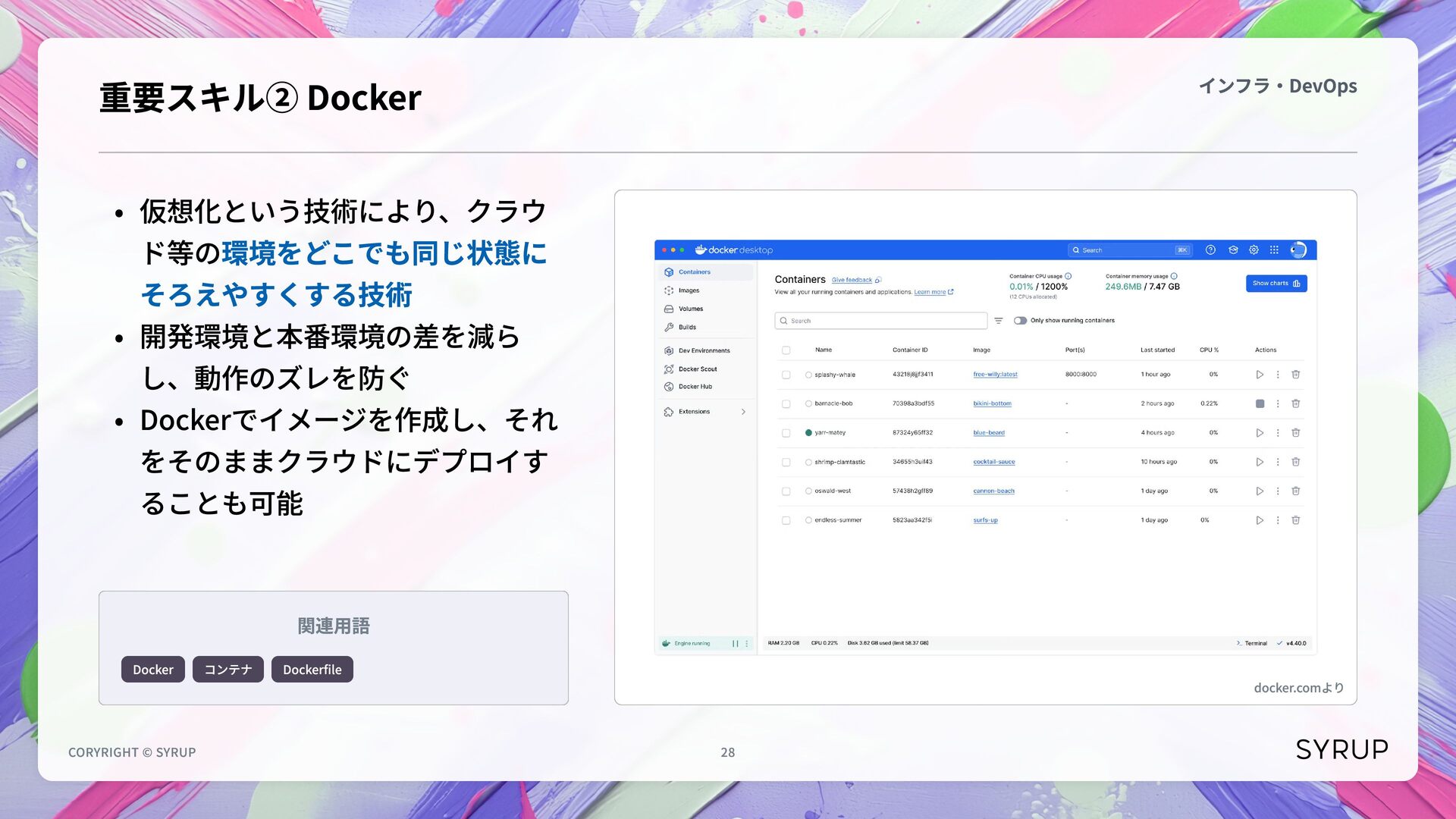Click the whale icon next to Engine running
The height and width of the screenshot is (819, 1456).
point(666,644)
